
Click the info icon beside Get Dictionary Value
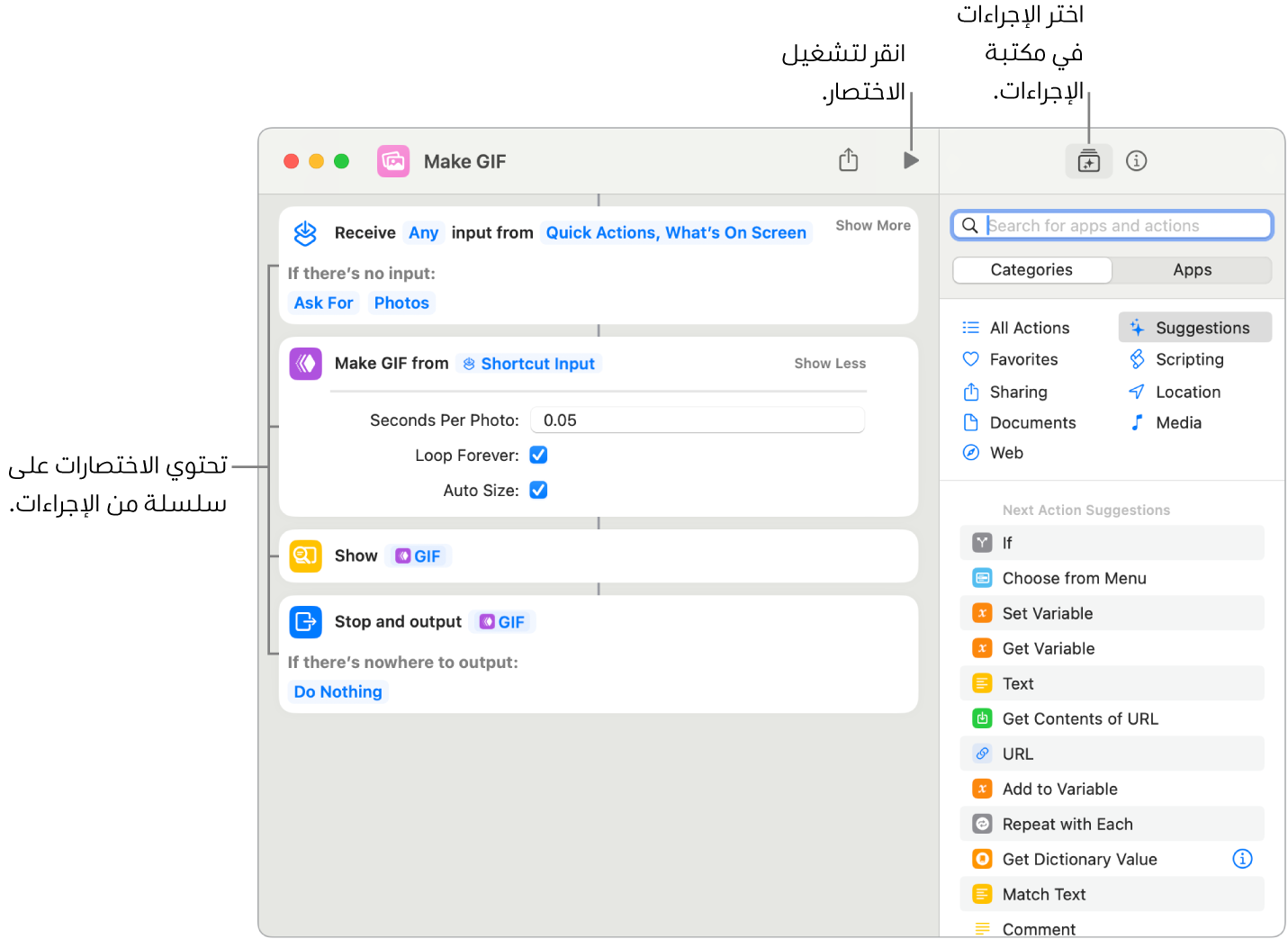point(1242,859)
